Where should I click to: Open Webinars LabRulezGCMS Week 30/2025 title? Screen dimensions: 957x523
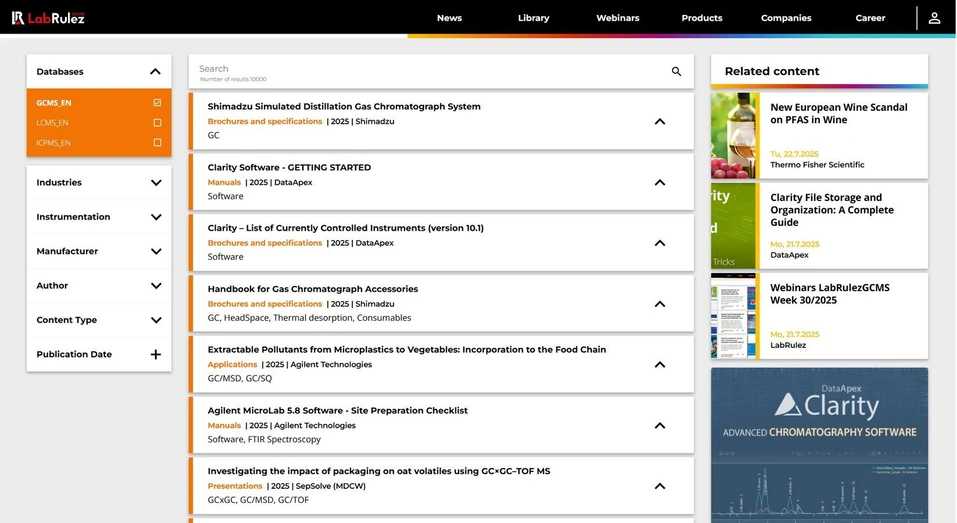(x=830, y=294)
